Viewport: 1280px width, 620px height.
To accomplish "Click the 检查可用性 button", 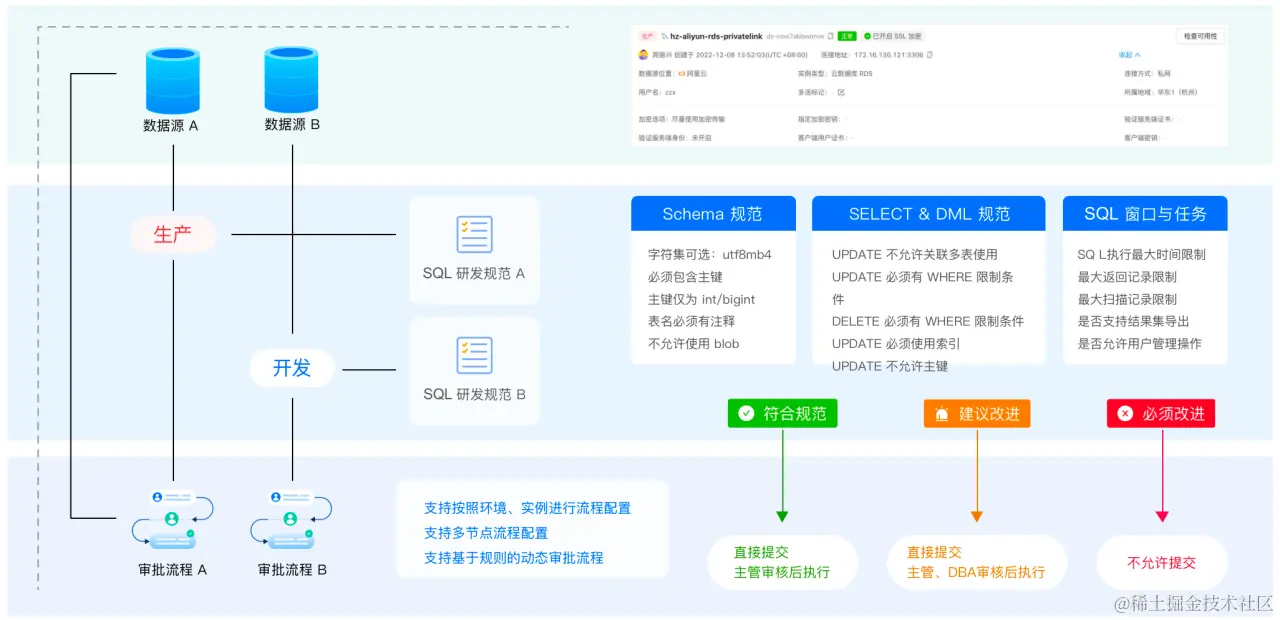I will (1200, 36).
